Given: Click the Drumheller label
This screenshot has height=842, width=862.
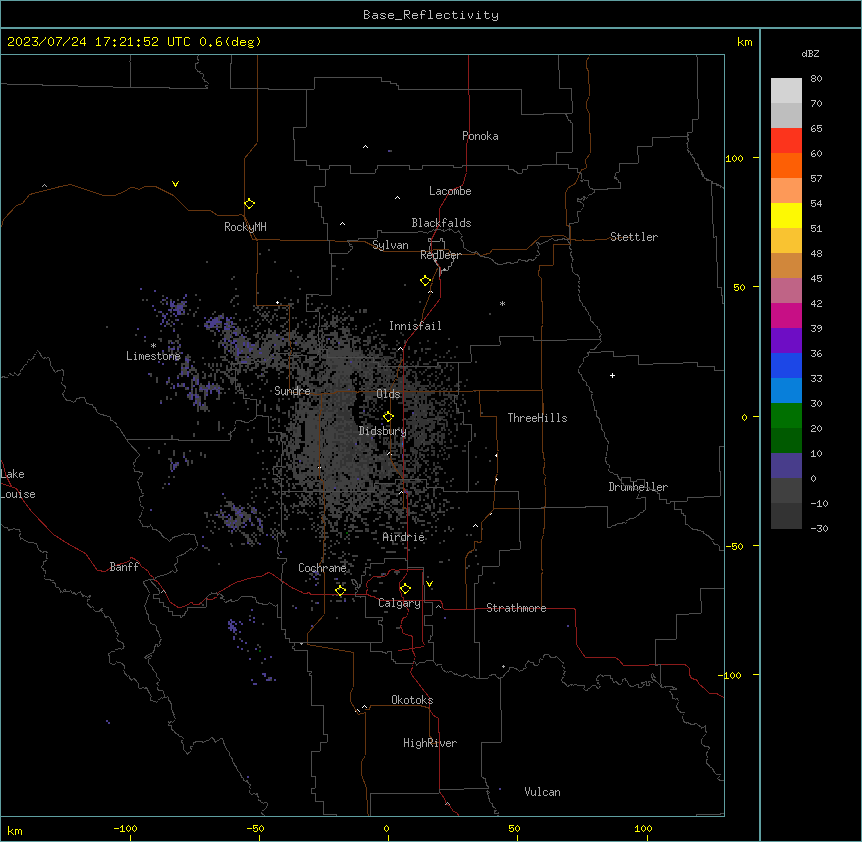Looking at the screenshot, I should [x=638, y=487].
